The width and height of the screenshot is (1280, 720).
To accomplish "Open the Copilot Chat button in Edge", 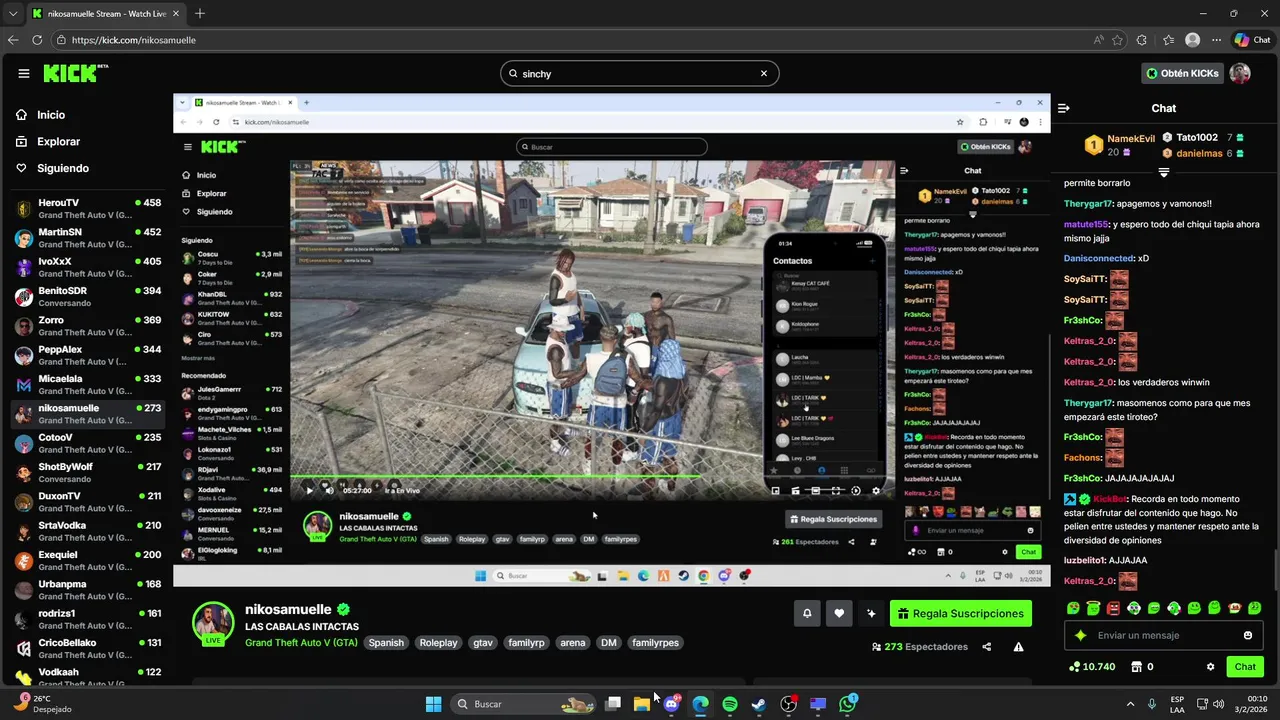I will click(x=1254, y=40).
